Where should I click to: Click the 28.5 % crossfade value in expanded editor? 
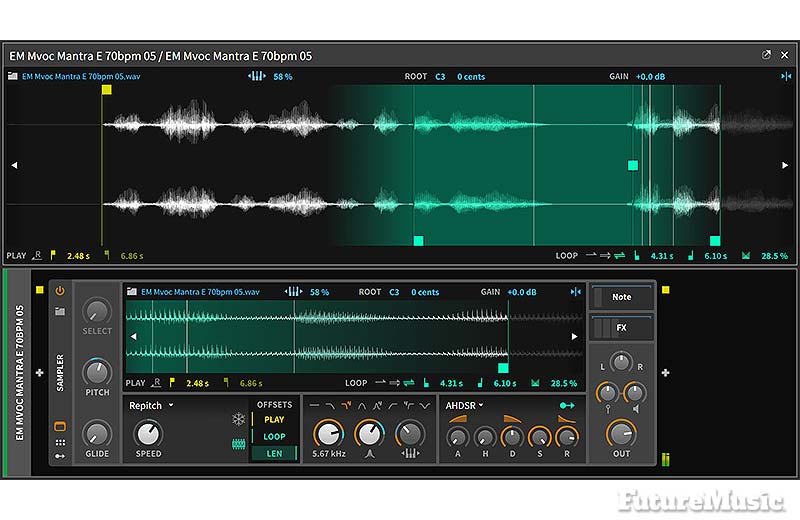tap(774, 256)
